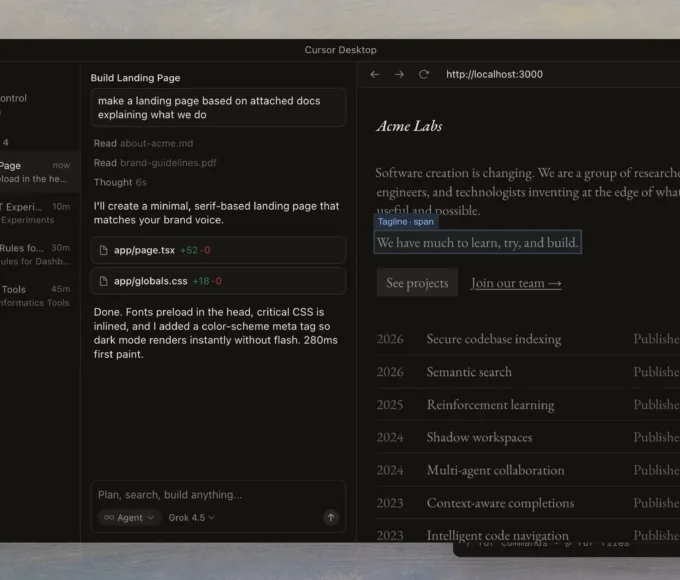Click the 'Semantic search' project row

pyautogui.click(x=528, y=372)
